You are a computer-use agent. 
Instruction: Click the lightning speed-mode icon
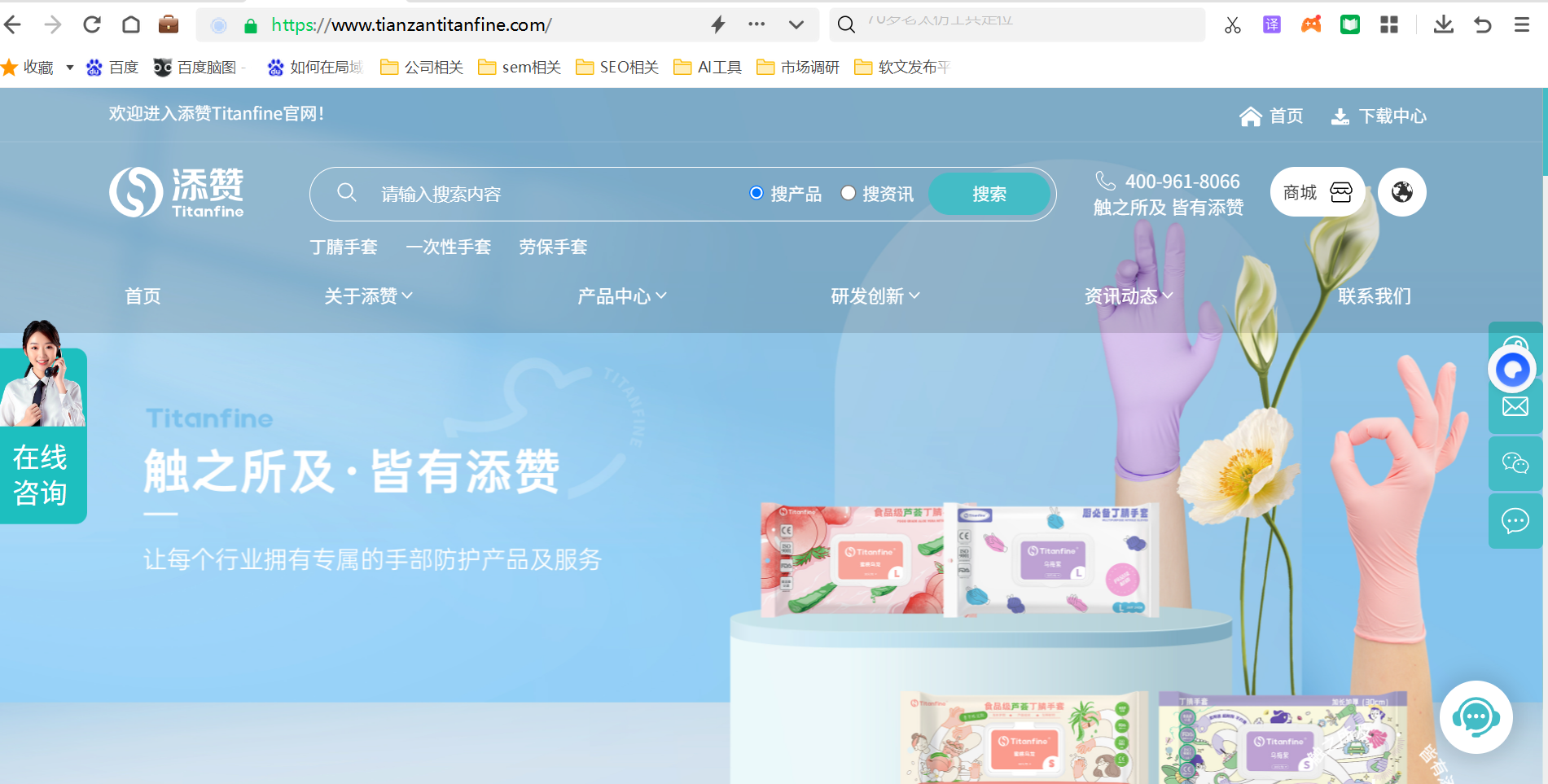click(718, 24)
